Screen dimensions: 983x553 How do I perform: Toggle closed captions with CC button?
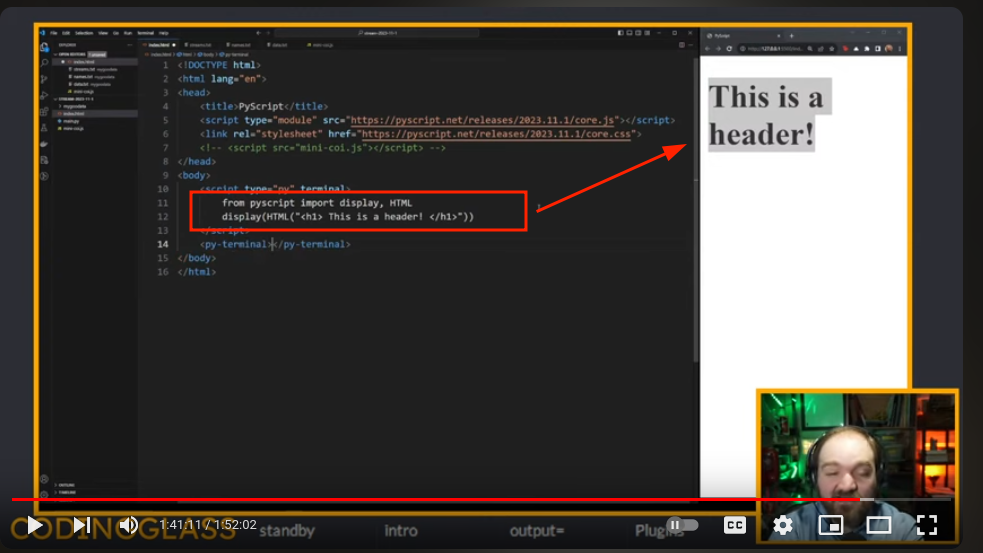click(735, 525)
